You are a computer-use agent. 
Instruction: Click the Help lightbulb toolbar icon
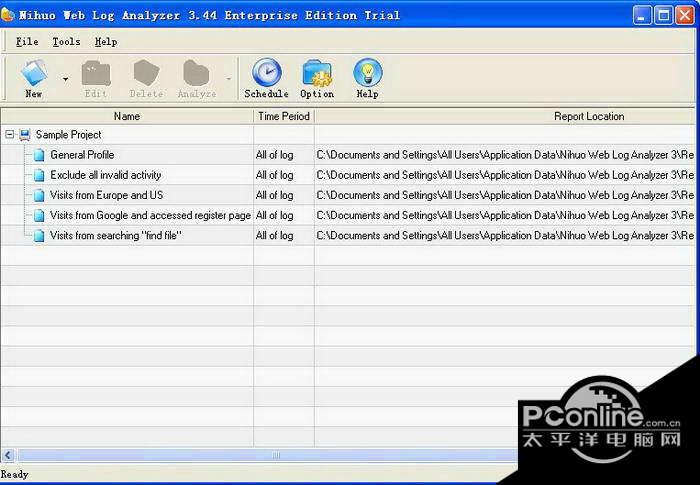(367, 79)
